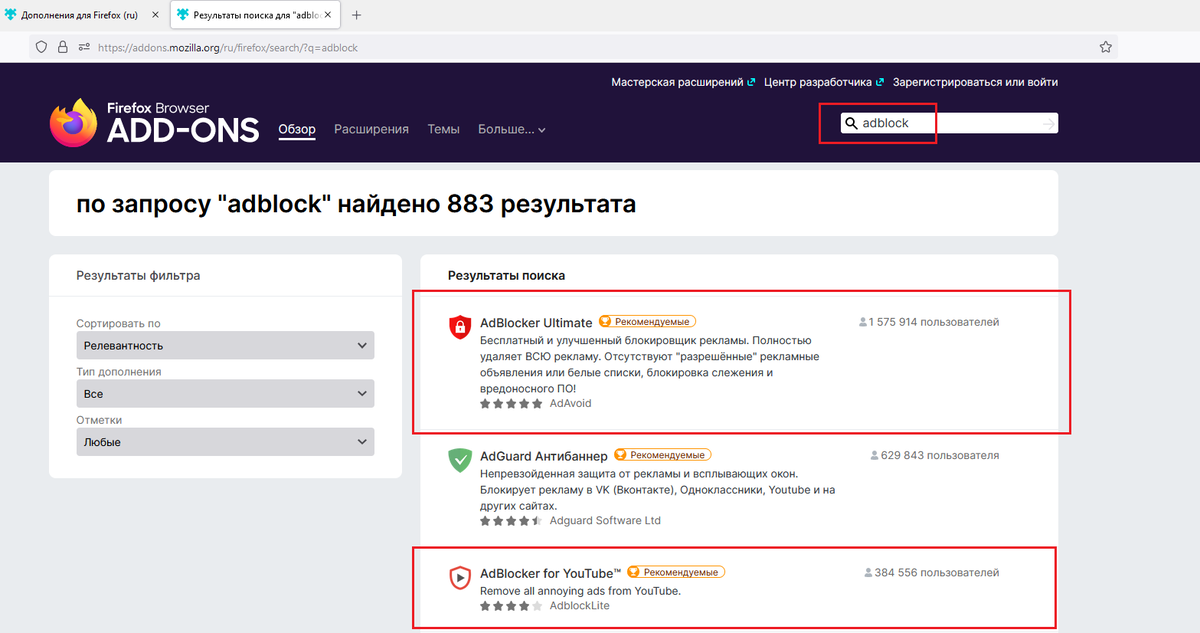The image size is (1200, 633).
Task: Click the 'Результаты фильтра' heading
Action: (x=138, y=276)
